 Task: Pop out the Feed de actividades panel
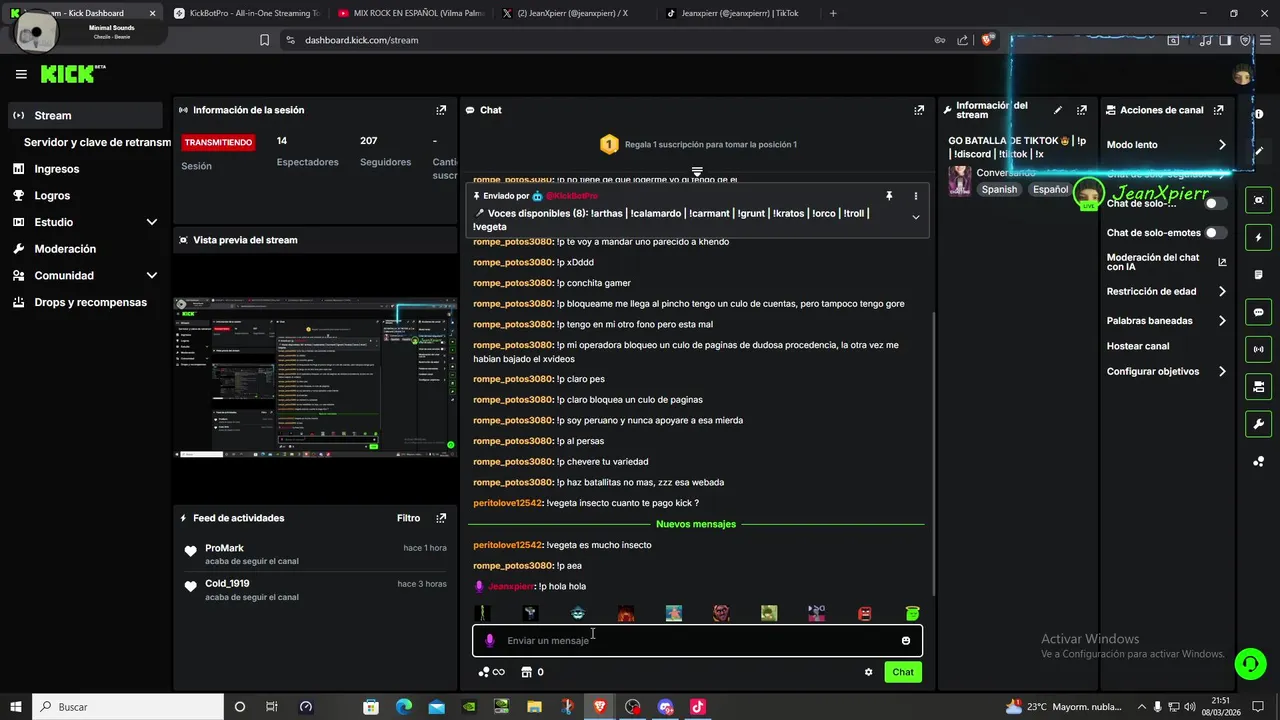click(x=441, y=518)
